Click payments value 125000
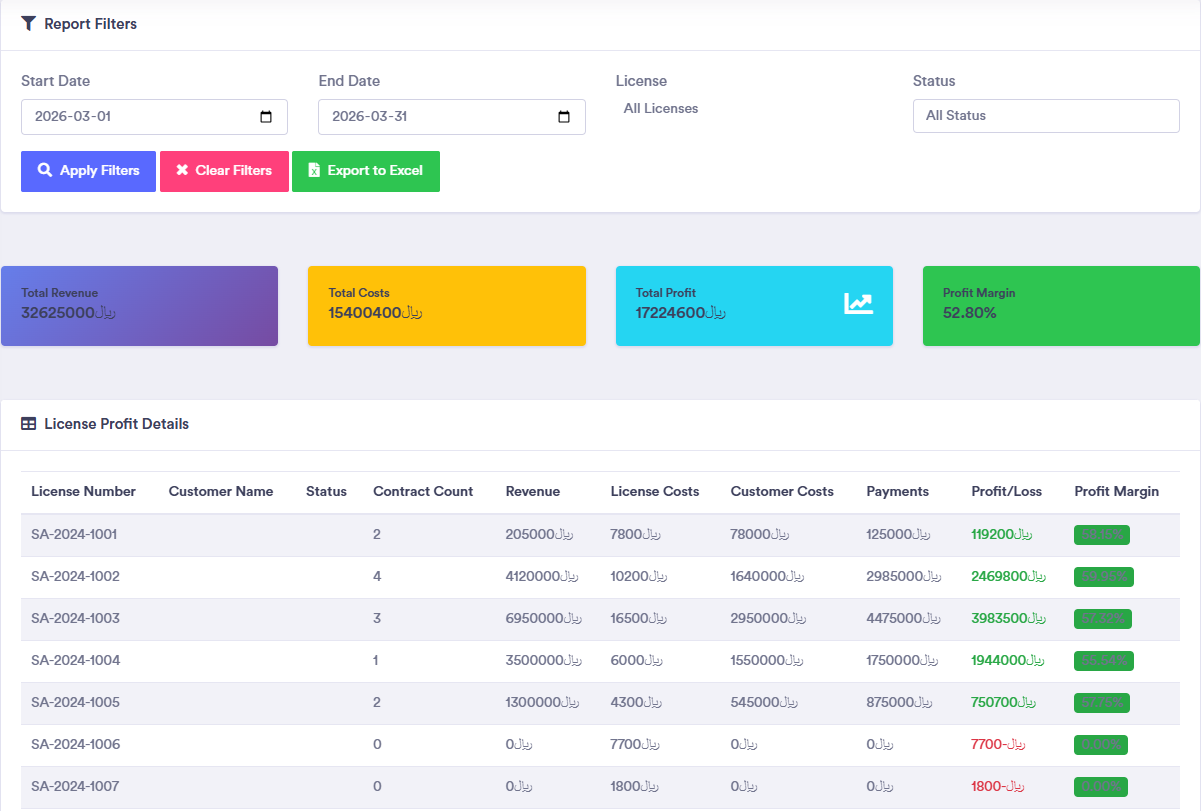The image size is (1201, 811). (x=899, y=535)
